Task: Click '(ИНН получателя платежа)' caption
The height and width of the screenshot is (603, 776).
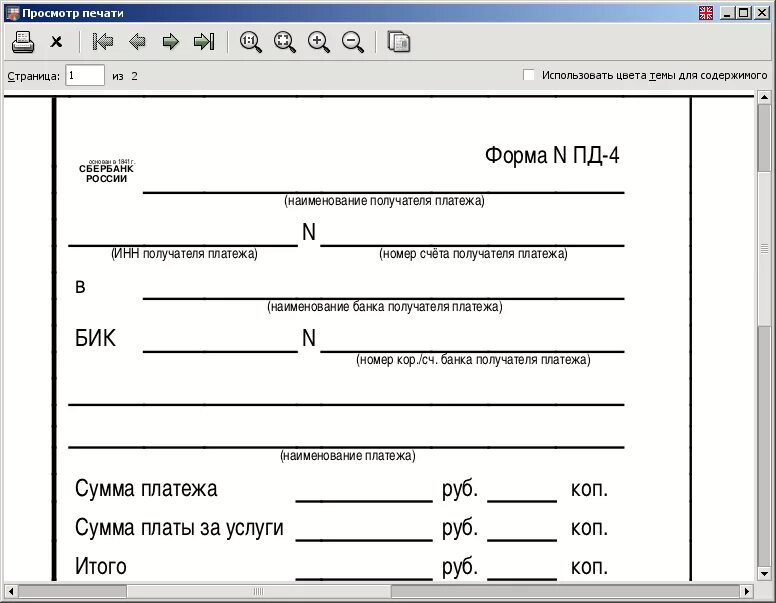Action: (x=184, y=253)
